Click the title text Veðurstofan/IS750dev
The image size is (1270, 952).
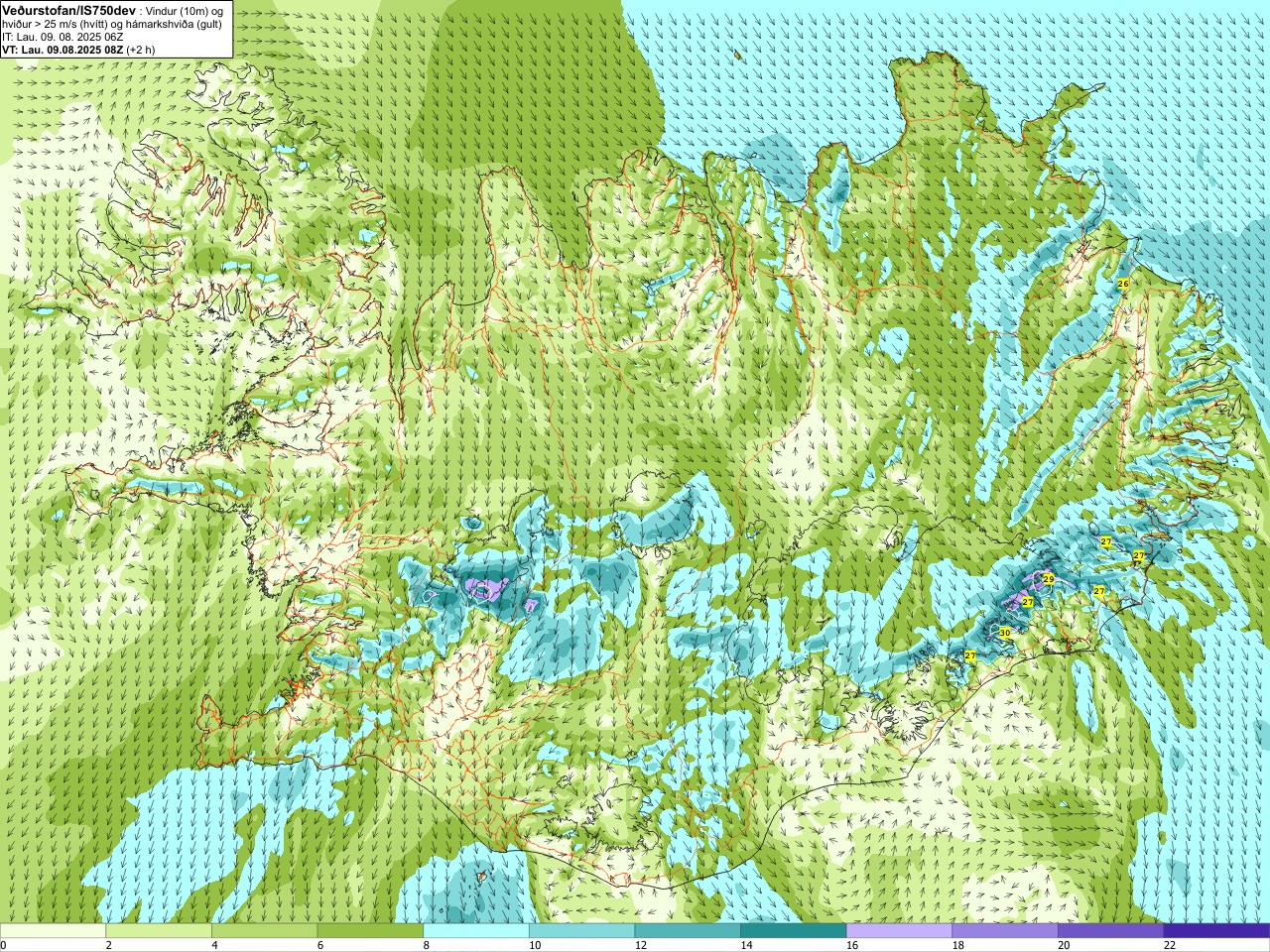tap(69, 10)
